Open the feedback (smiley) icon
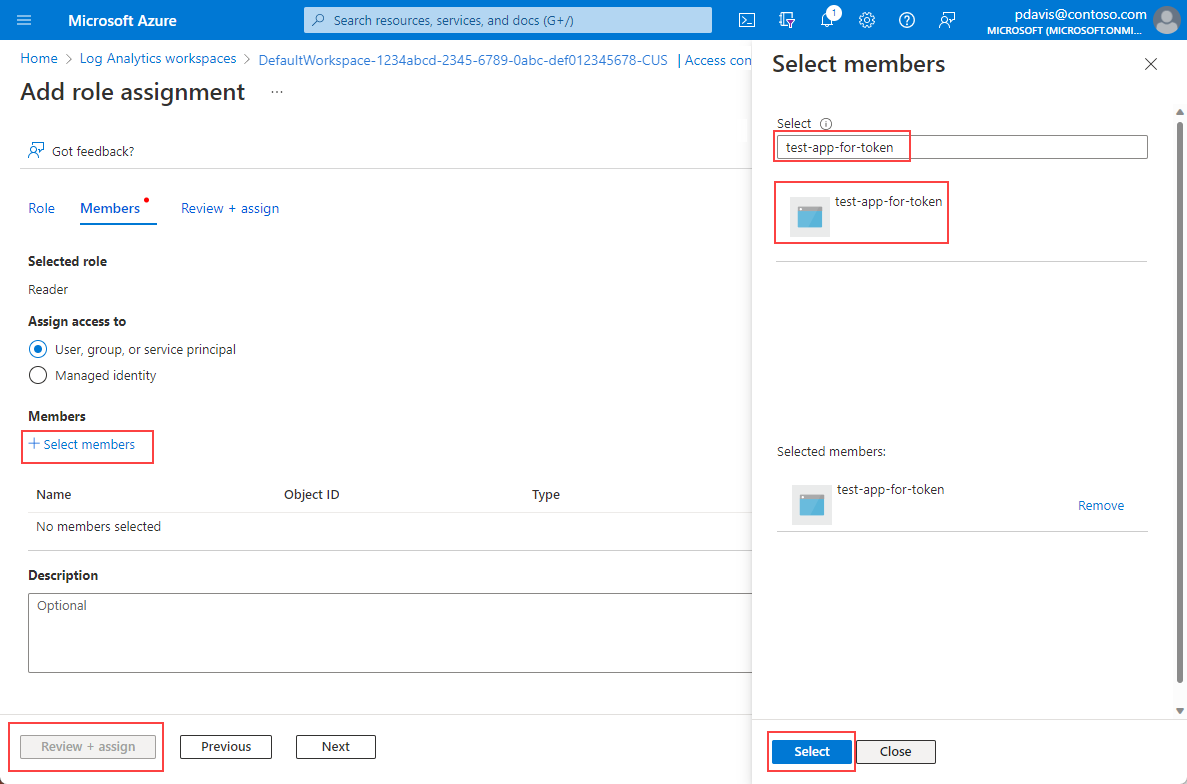Viewport: 1187px width, 784px height. [x=946, y=19]
